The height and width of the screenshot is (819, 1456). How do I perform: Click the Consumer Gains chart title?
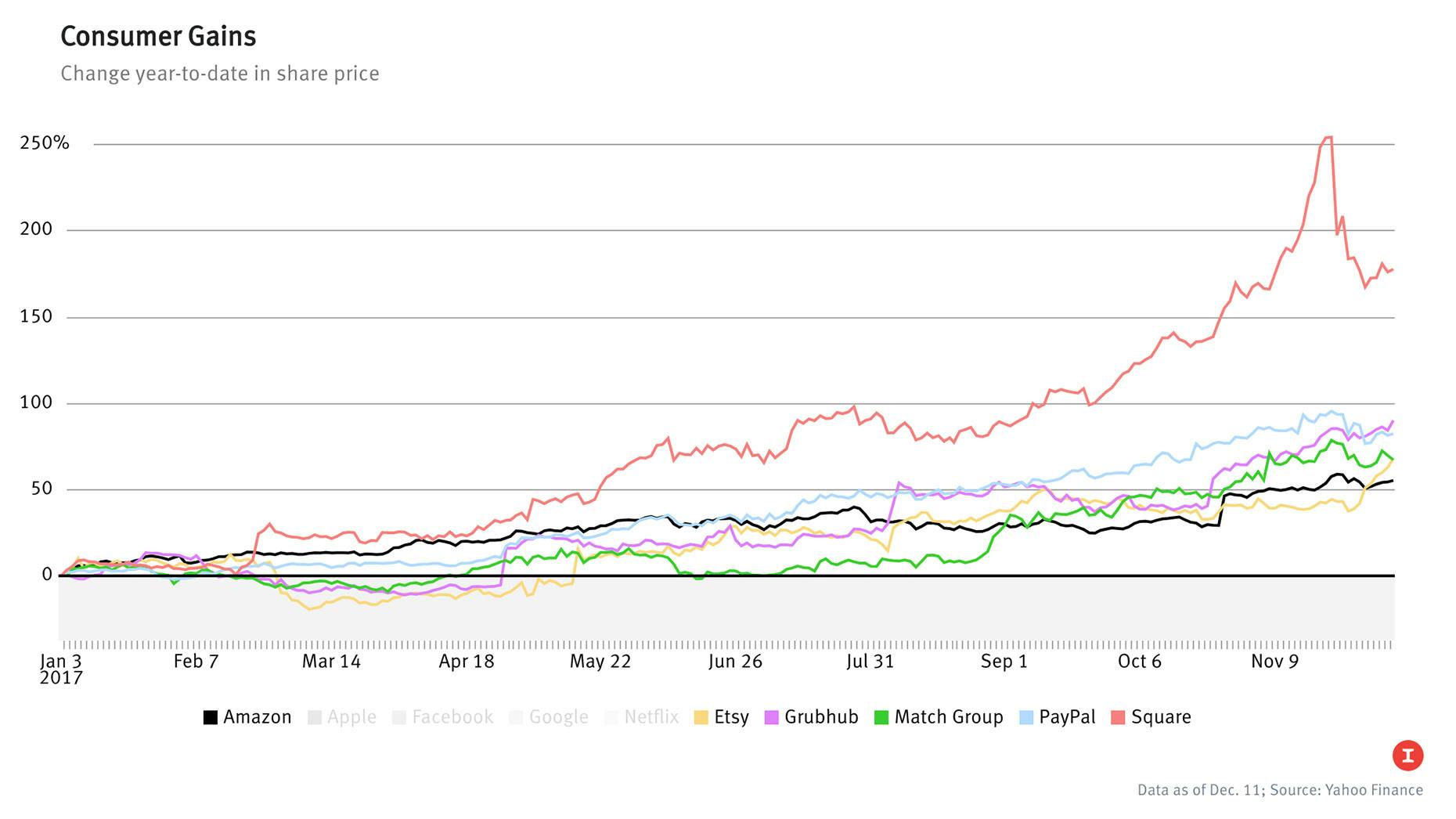coord(158,36)
